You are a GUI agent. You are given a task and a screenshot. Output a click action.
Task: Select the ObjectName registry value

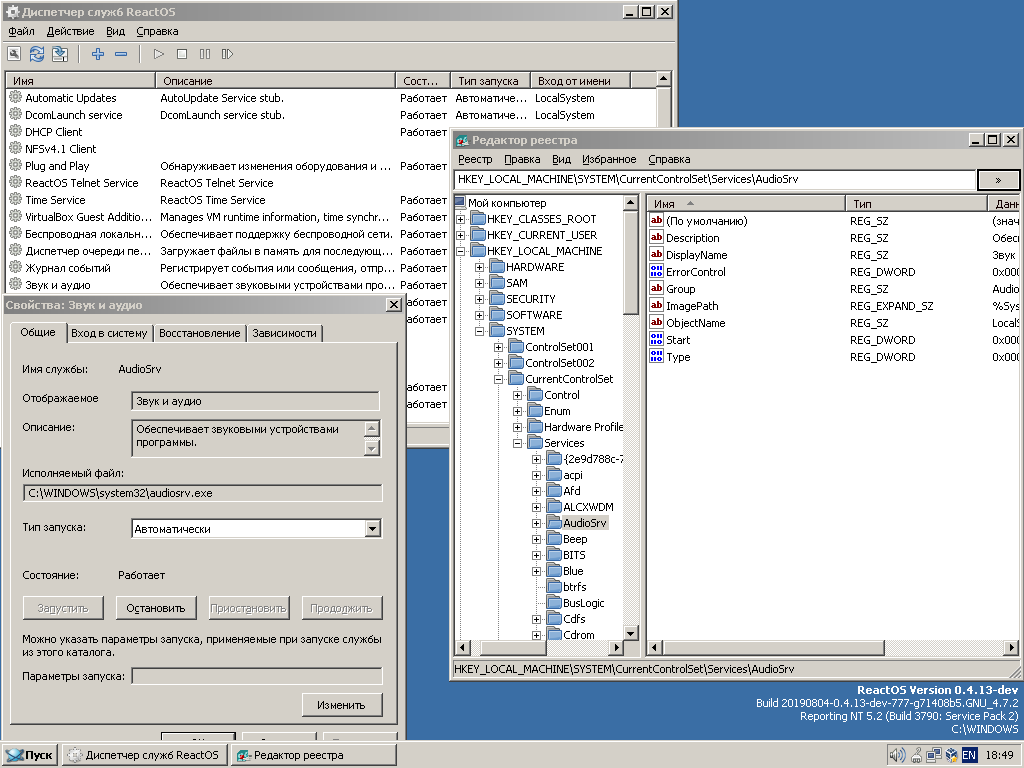coord(696,323)
